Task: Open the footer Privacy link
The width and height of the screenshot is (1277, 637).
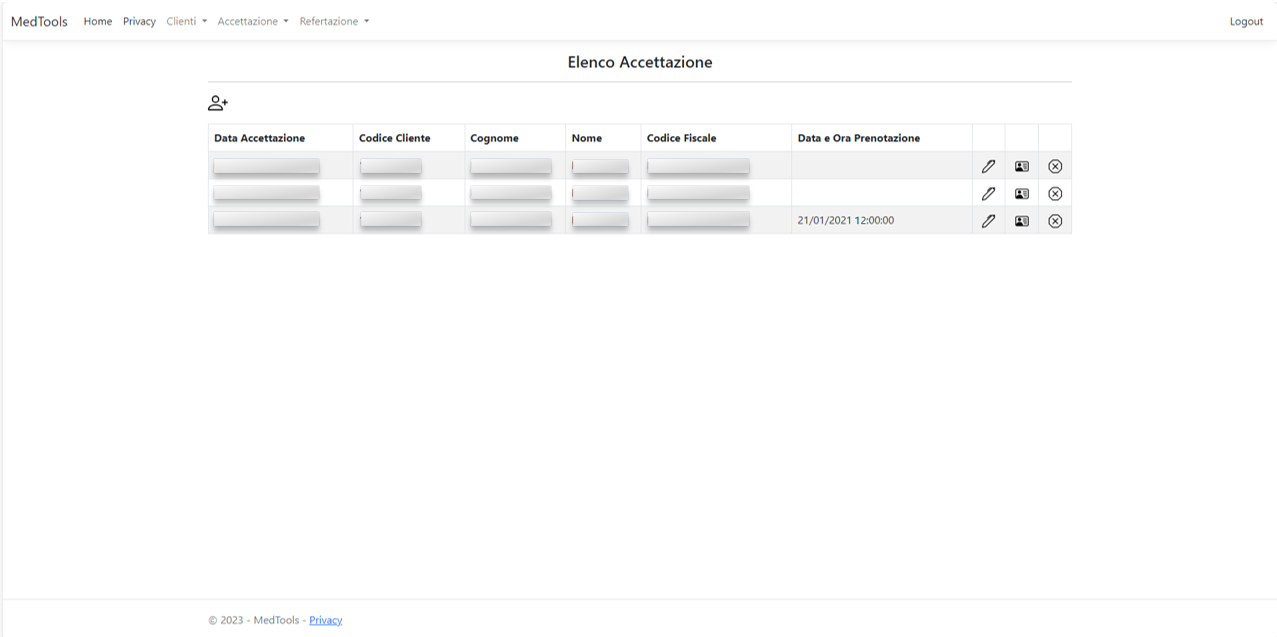Action: 326,620
